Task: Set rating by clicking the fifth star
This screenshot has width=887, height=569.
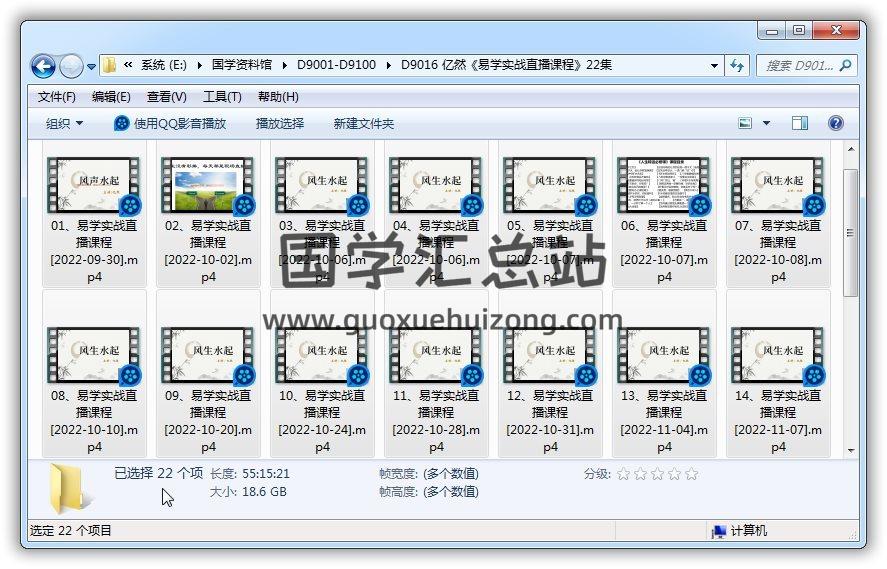Action: point(691,474)
